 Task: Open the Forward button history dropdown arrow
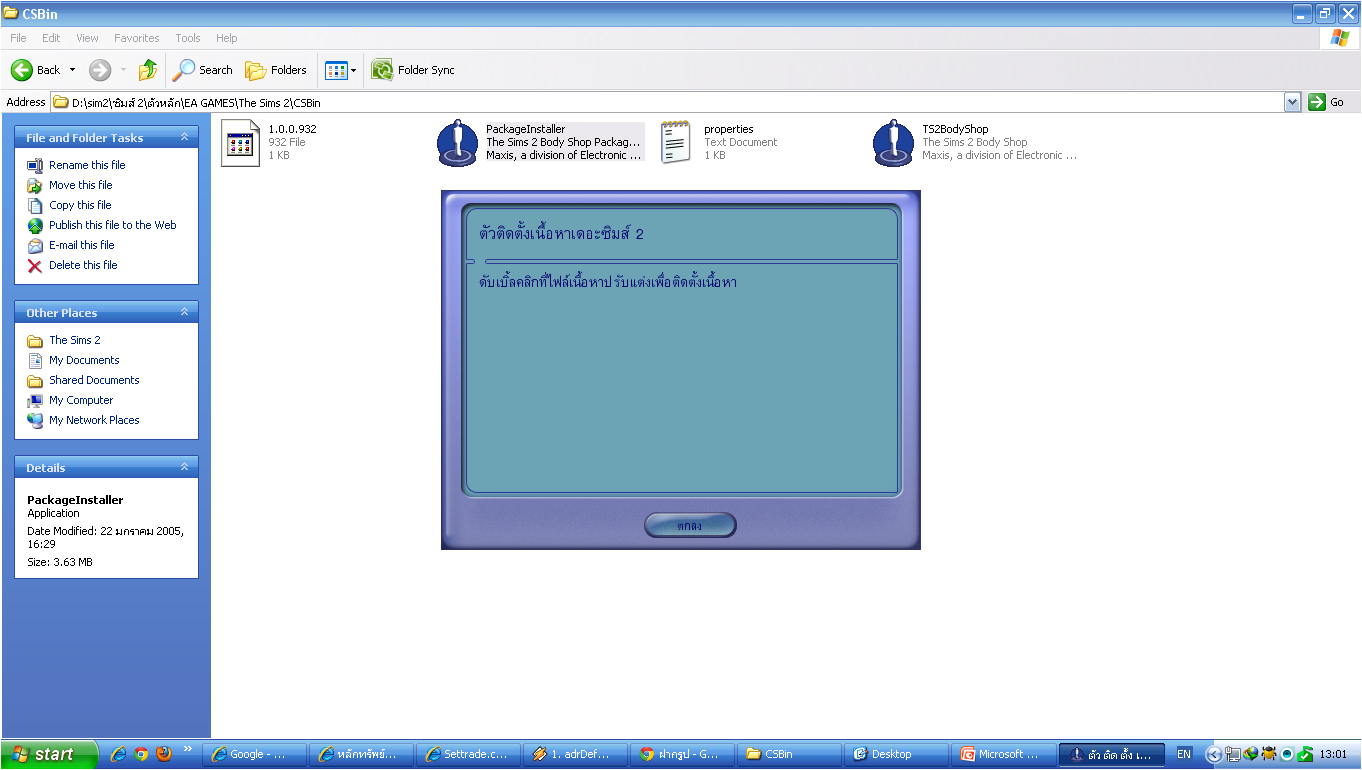coord(124,70)
